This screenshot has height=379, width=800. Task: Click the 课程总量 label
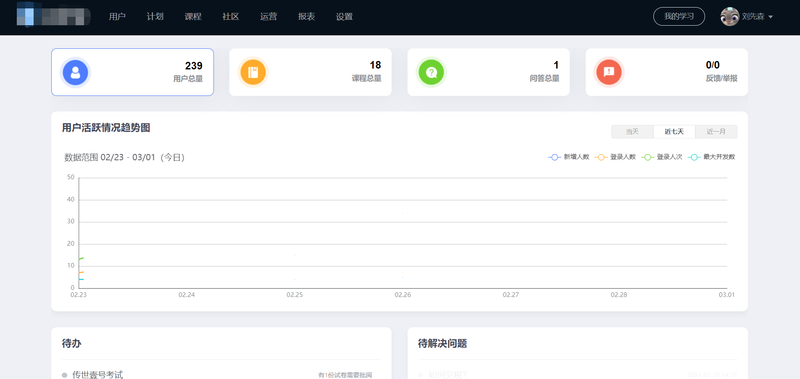366,79
